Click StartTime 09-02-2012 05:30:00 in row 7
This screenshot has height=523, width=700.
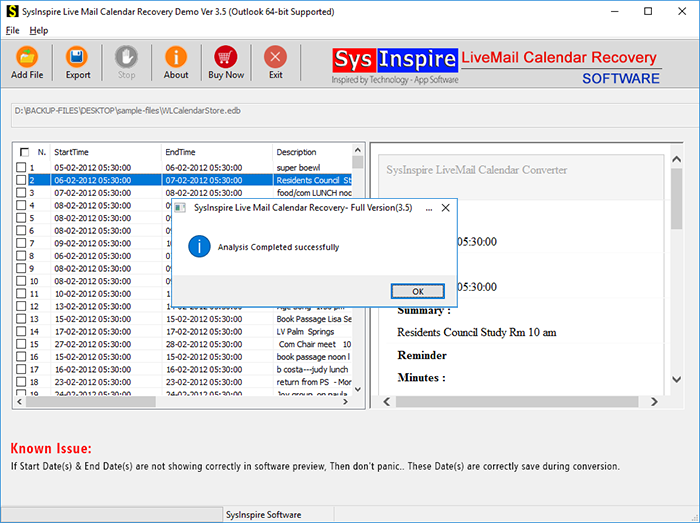92,243
